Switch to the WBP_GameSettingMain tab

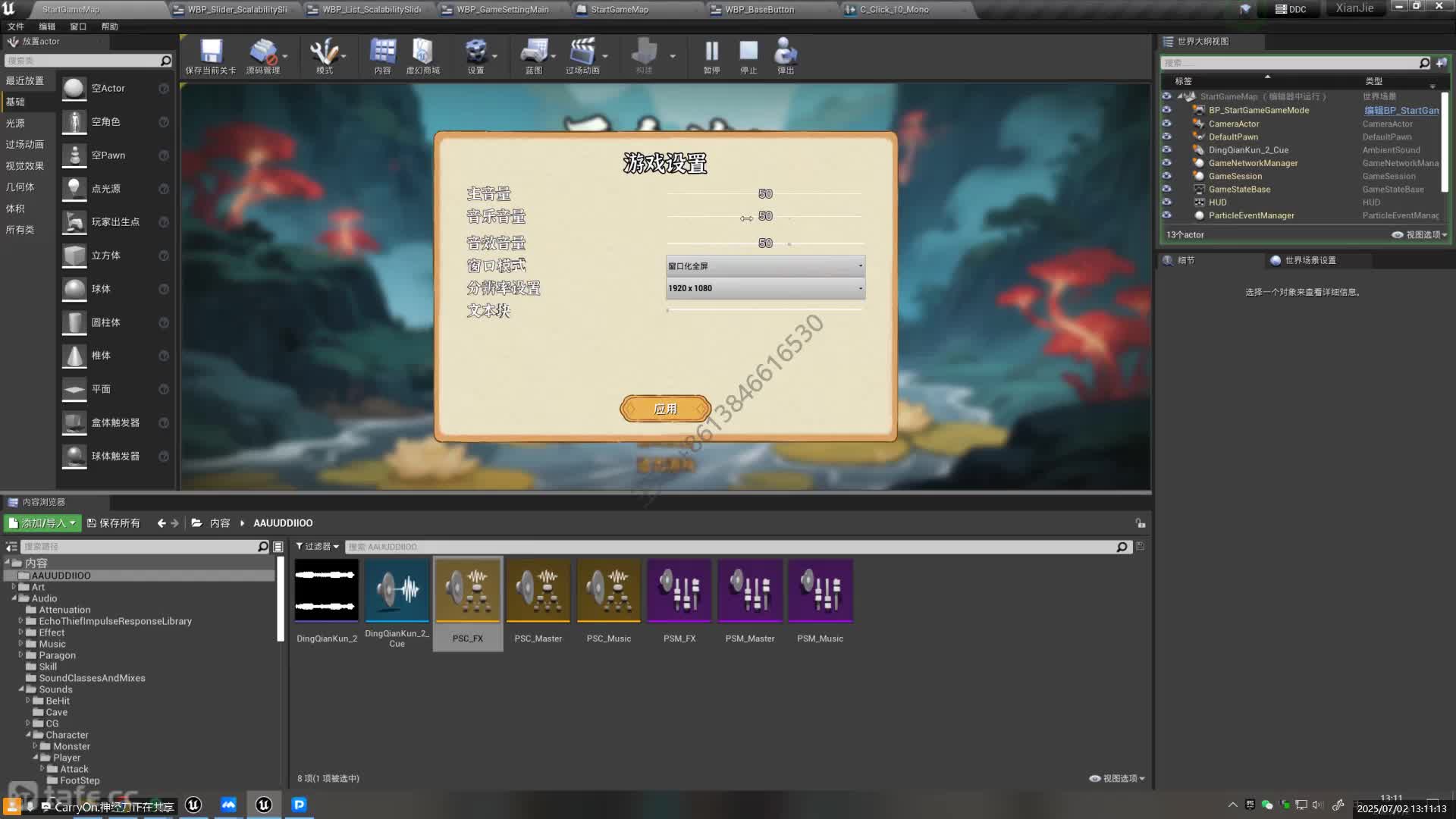[x=502, y=10]
